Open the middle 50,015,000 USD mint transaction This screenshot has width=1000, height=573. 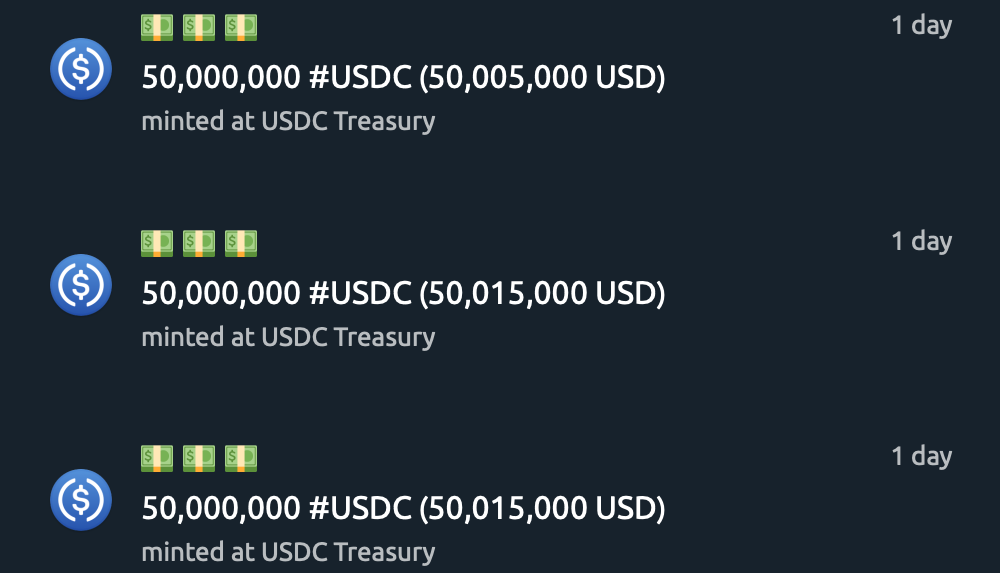(x=403, y=293)
